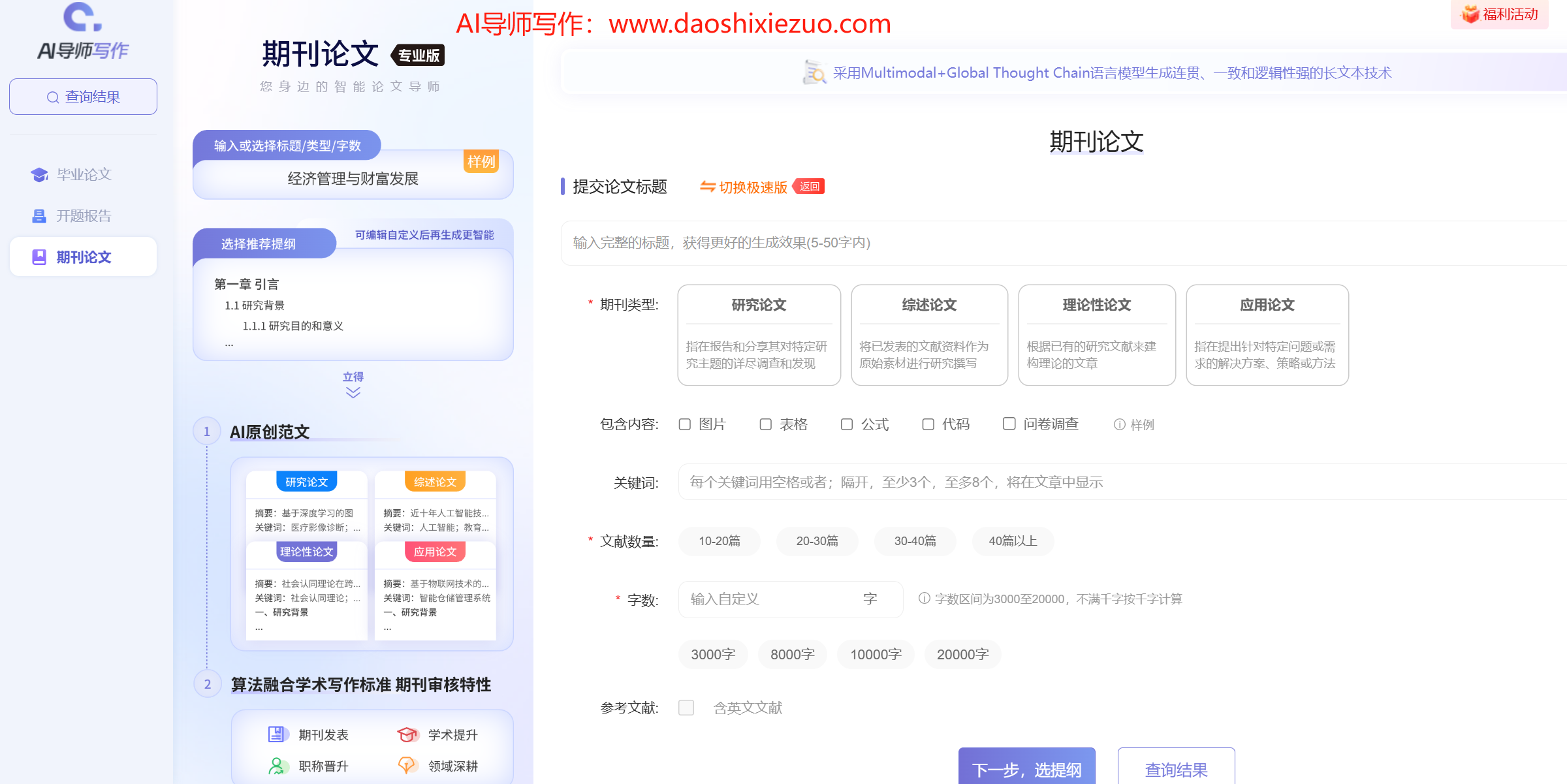Screen dimensions: 1567x784
Task: Select the 40篇以上 literature count option
Action: pyautogui.click(x=1013, y=541)
